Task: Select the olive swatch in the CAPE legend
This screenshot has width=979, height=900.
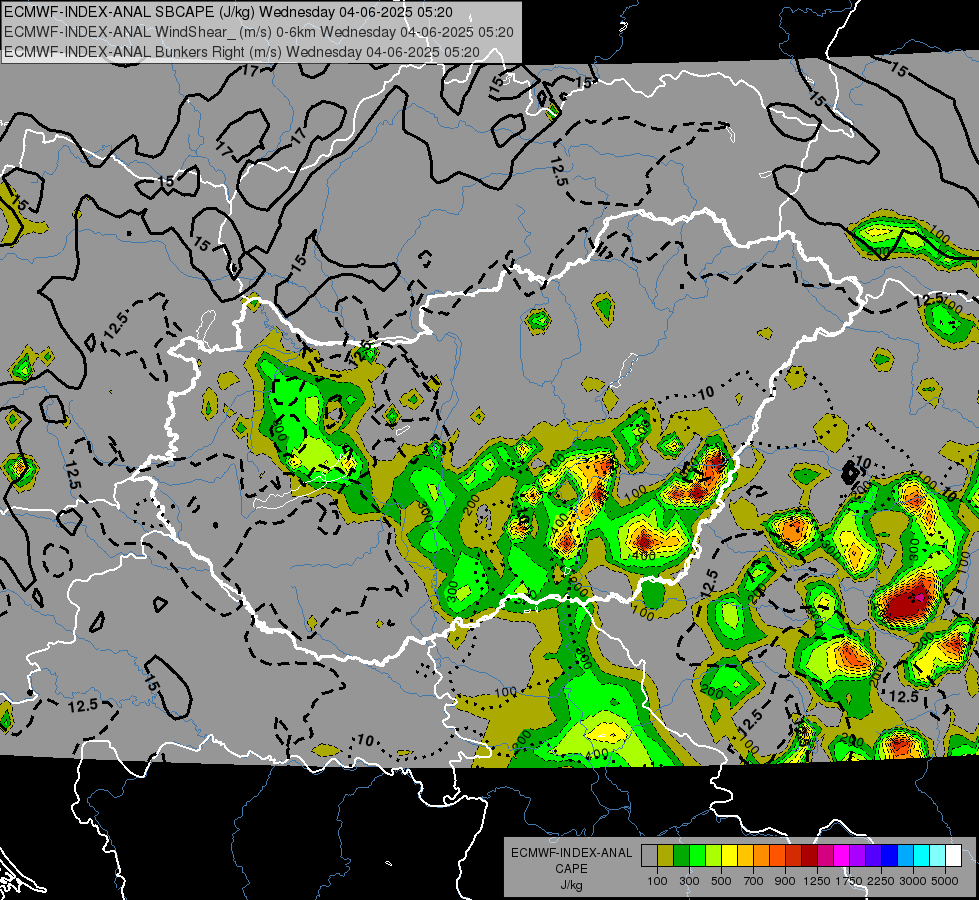Action: click(665, 855)
